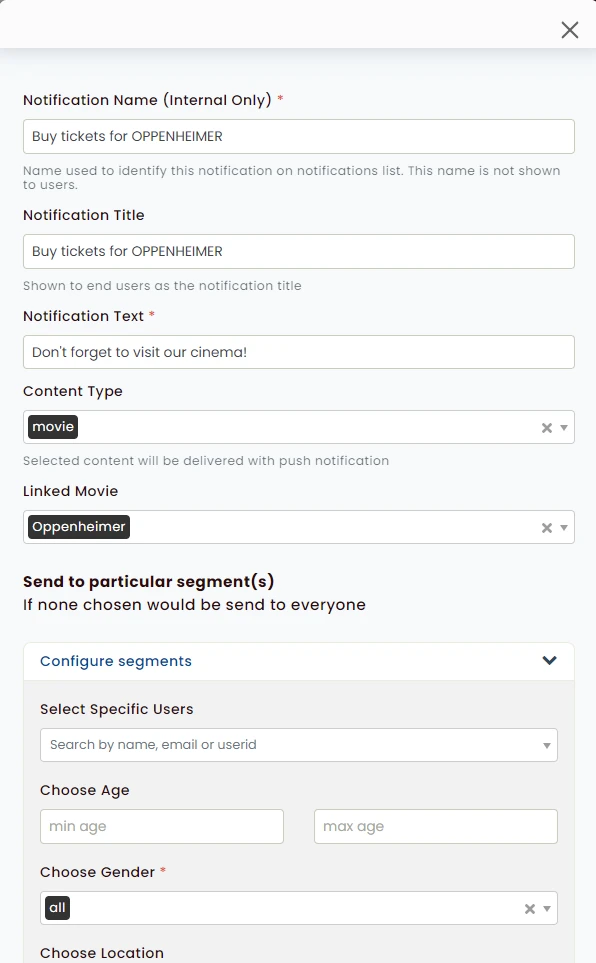Image resolution: width=596 pixels, height=963 pixels.
Task: Clear the Choose Gender selection
Action: pyautogui.click(x=530, y=908)
